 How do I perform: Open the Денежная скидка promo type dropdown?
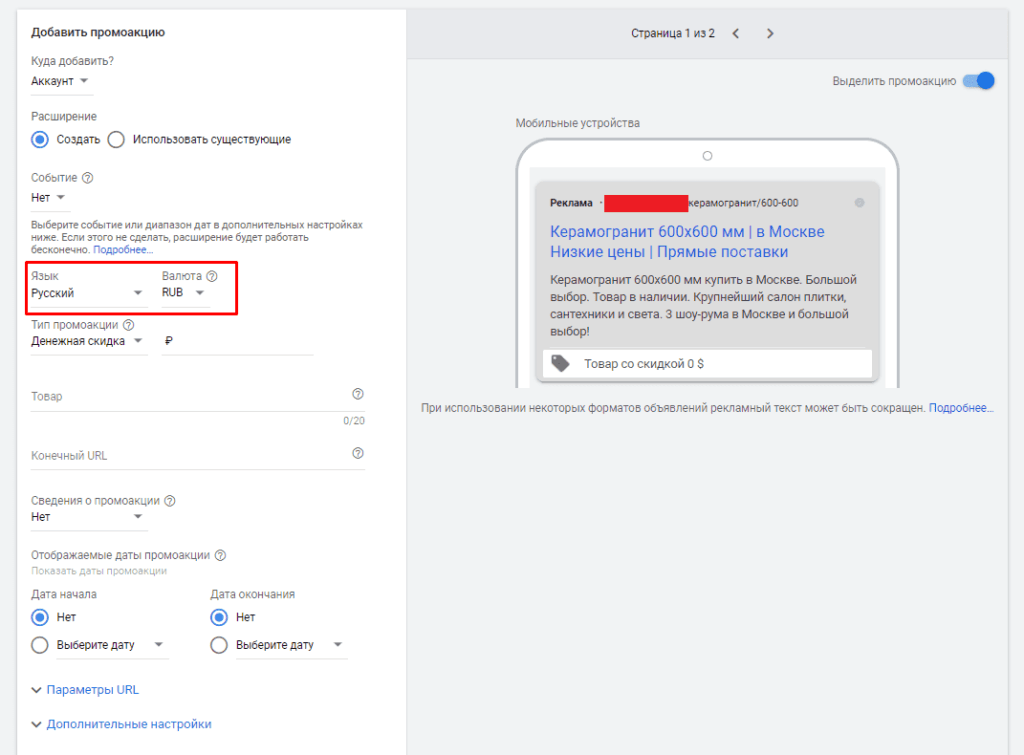click(x=88, y=341)
